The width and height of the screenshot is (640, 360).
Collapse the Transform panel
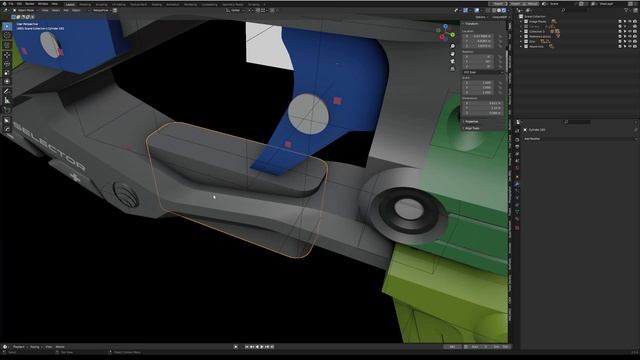471,24
